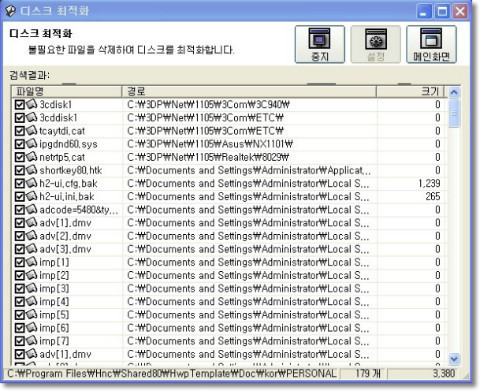
Task: Click size value 1,239
Action: pos(429,184)
